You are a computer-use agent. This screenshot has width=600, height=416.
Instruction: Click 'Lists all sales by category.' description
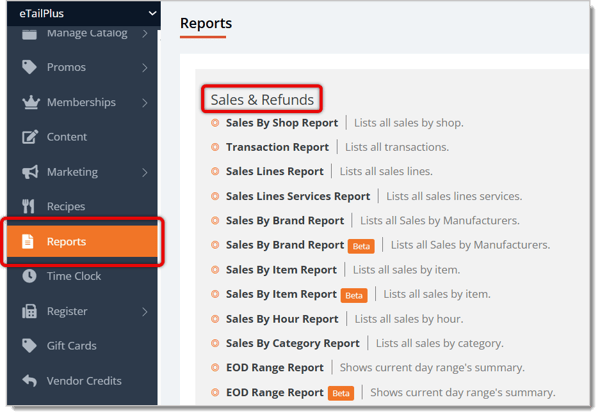click(x=439, y=343)
